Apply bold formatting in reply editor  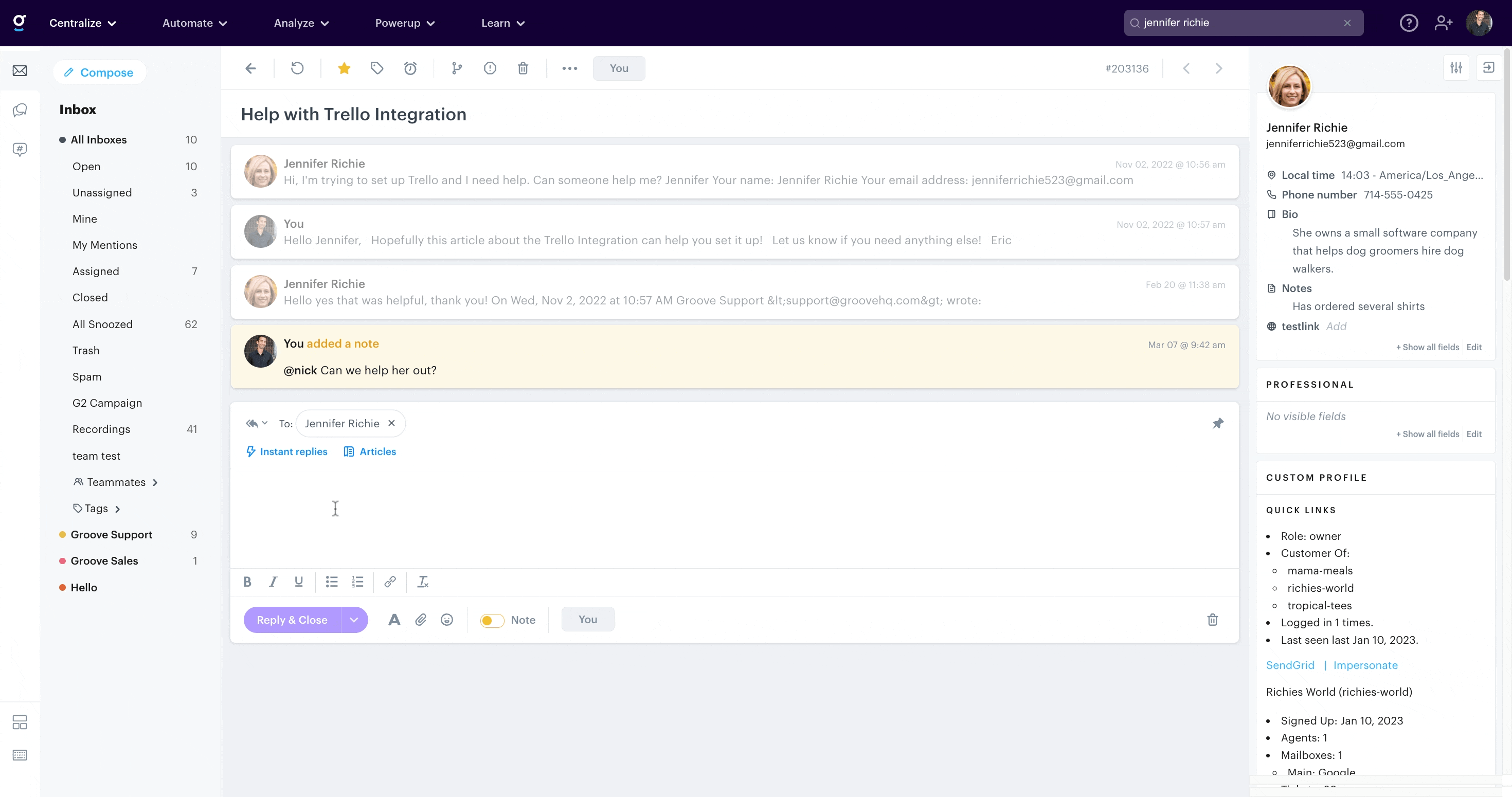click(247, 582)
